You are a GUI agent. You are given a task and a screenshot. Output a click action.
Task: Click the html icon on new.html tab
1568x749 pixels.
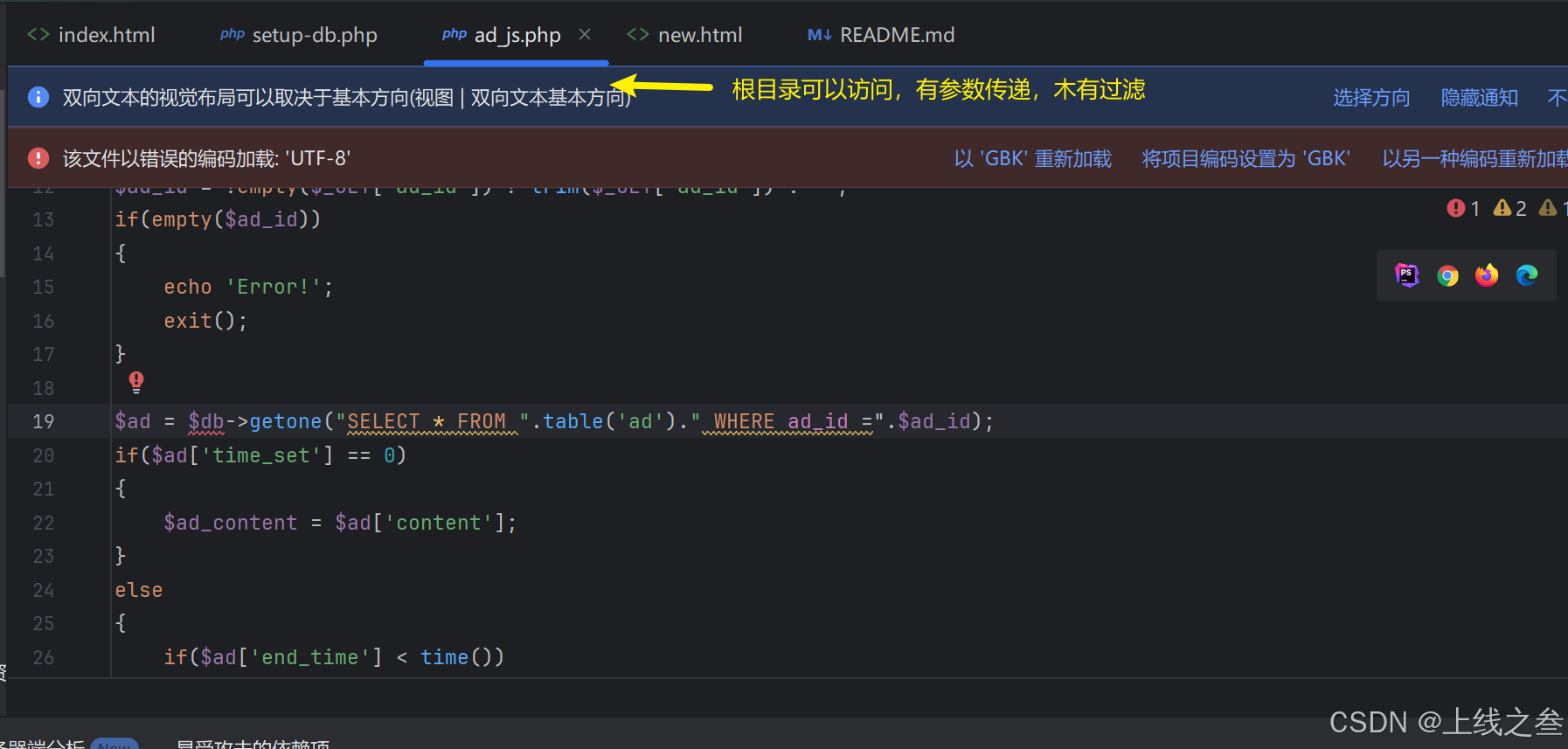[x=638, y=34]
